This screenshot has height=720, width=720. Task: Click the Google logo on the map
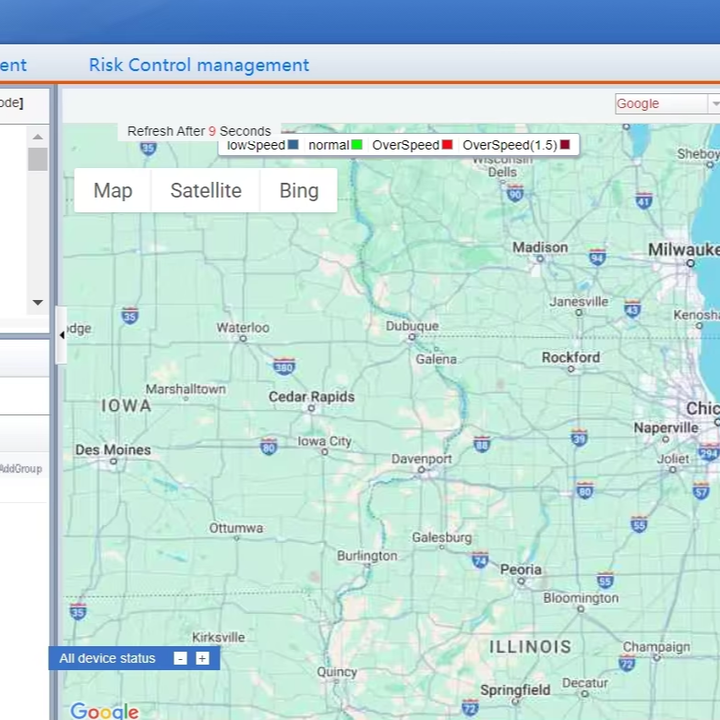(x=104, y=711)
